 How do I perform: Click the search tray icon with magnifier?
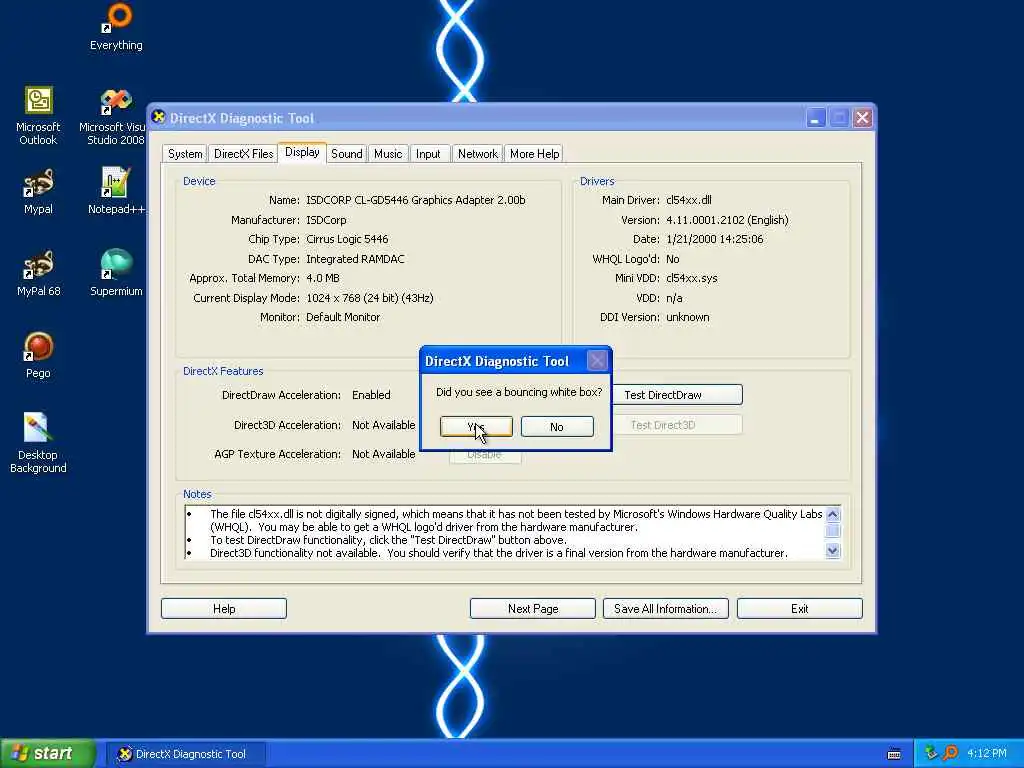pos(950,753)
